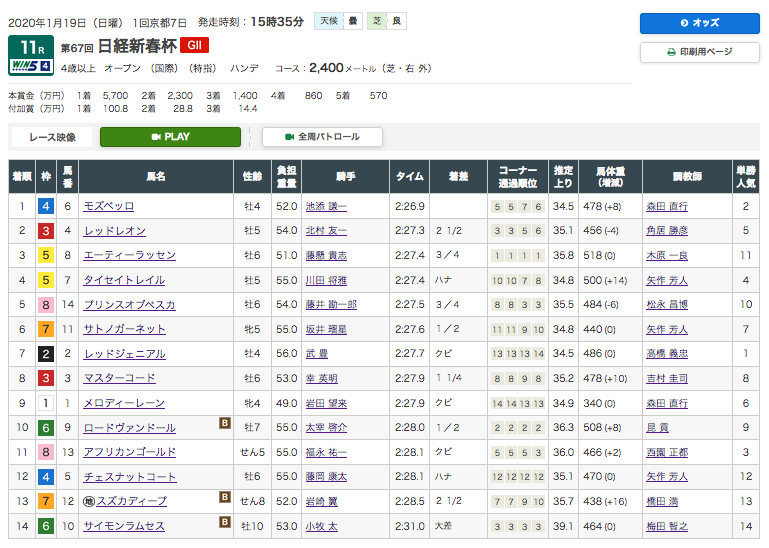Image resolution: width=769 pixels, height=548 pixels.
Task: Open the 全周パトロール patrol video
Action: coord(322,137)
